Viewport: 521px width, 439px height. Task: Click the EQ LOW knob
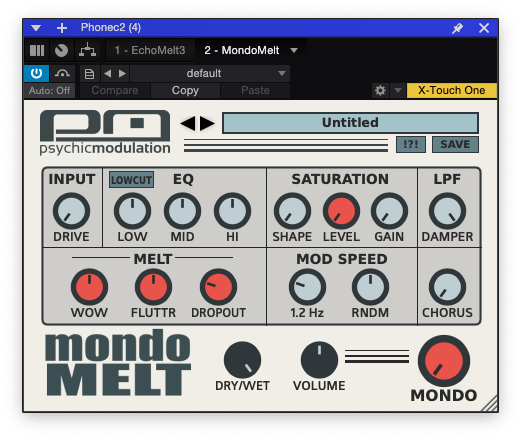point(132,211)
